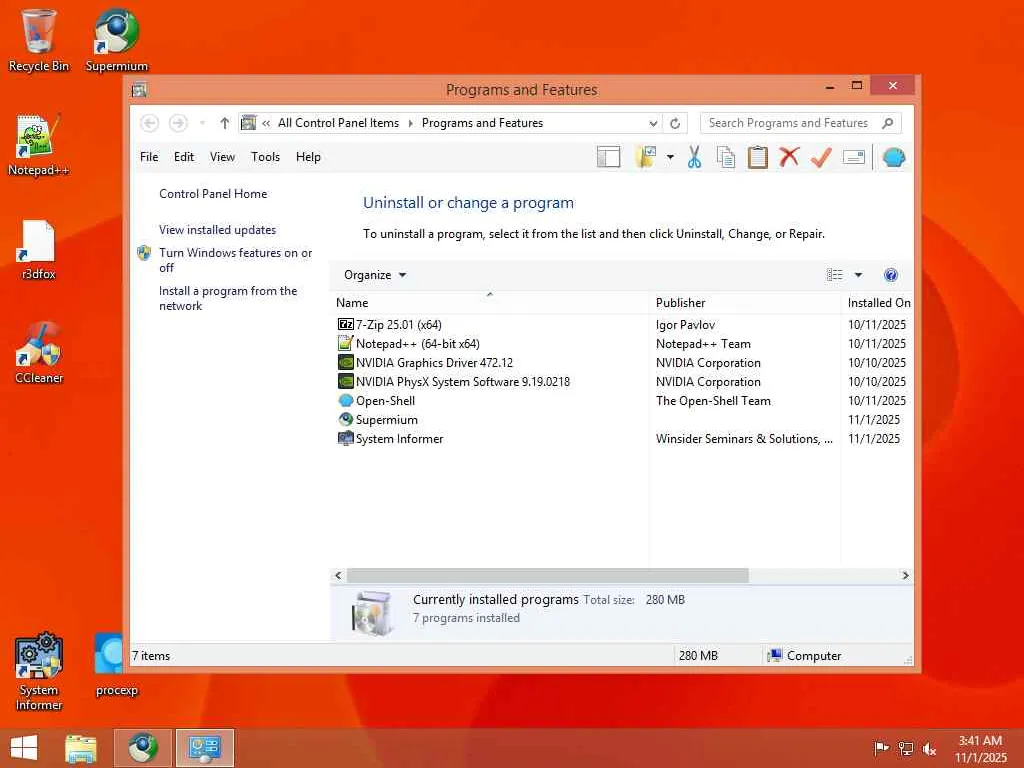Click the navigation pane toolbar icon
The width and height of the screenshot is (1024, 768).
coord(608,157)
